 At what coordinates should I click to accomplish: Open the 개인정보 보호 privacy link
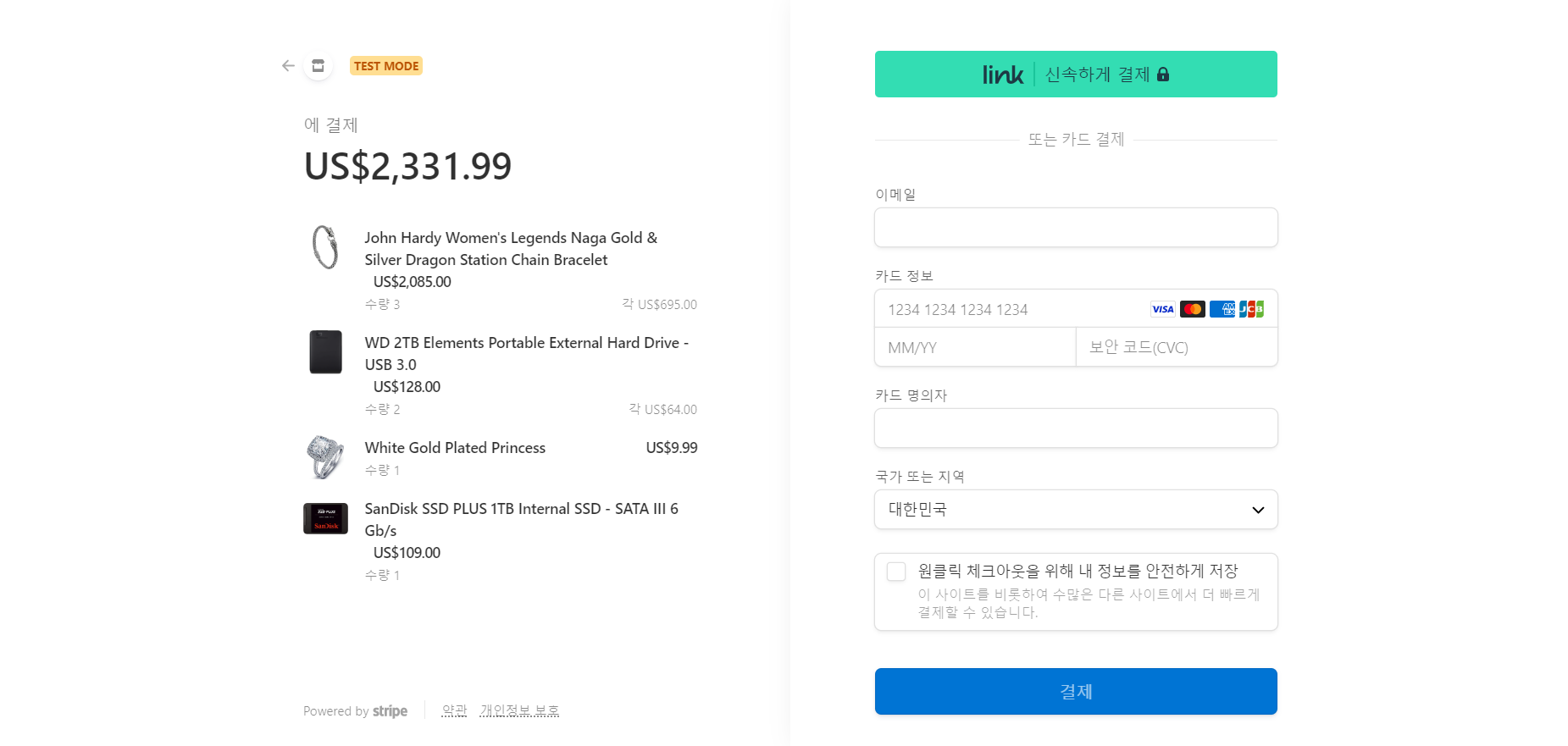point(519,710)
